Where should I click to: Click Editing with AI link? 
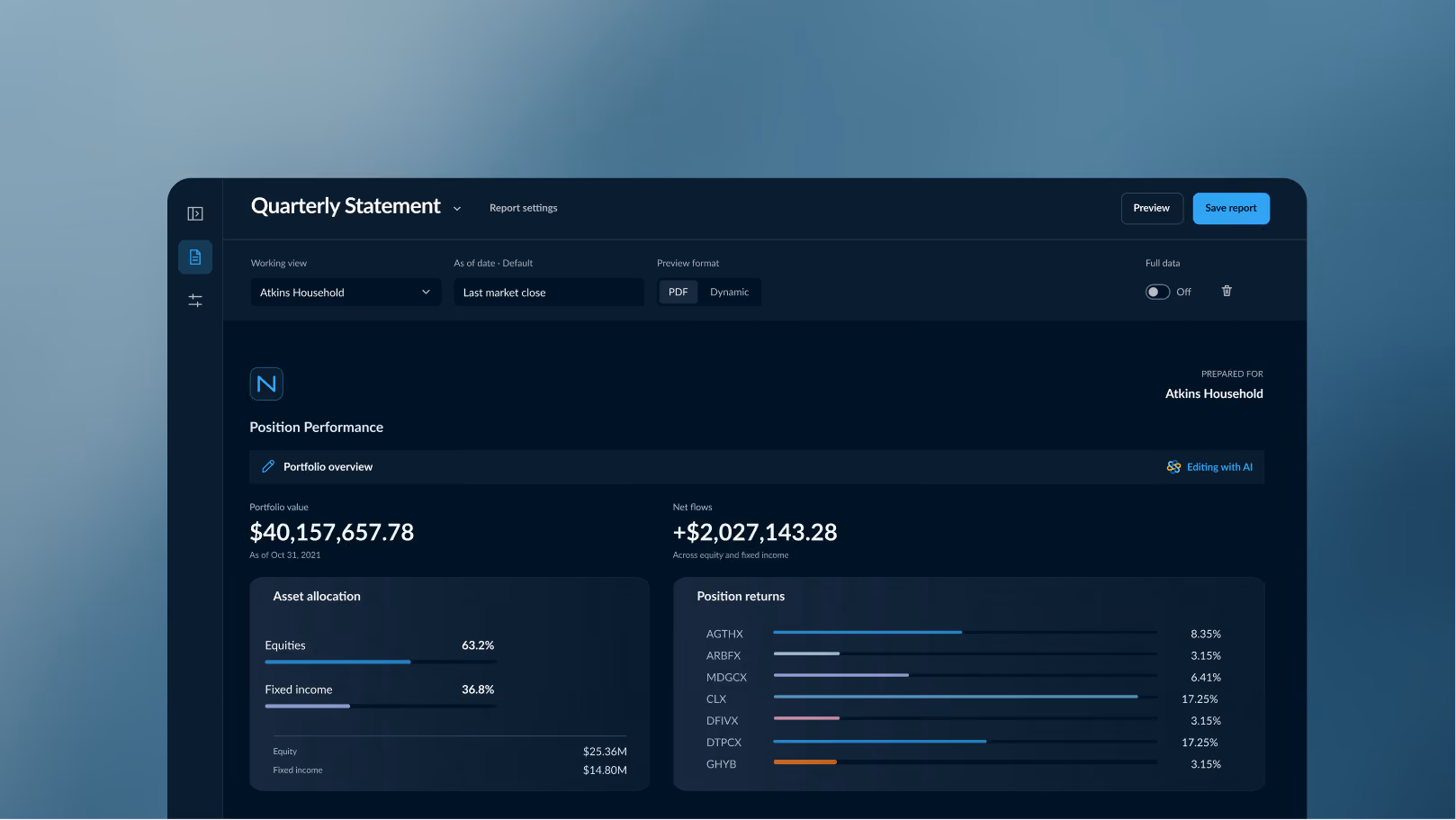(1219, 467)
